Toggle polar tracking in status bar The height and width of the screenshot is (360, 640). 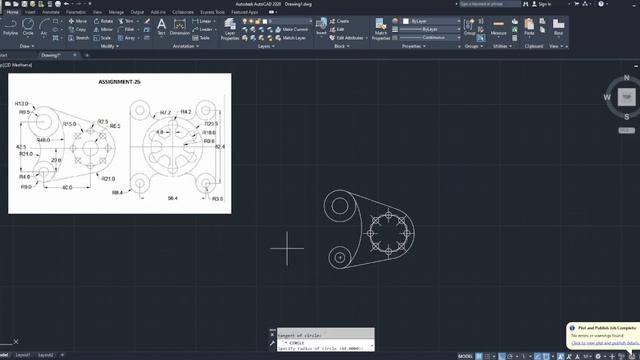tap(510, 356)
